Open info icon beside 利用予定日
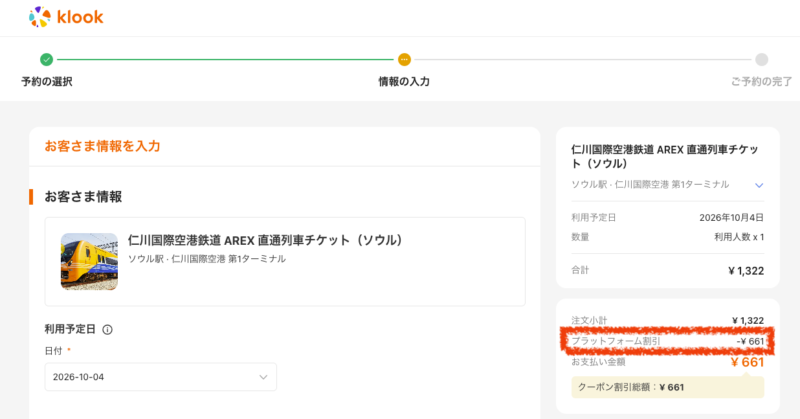The image size is (800, 419). [107, 330]
